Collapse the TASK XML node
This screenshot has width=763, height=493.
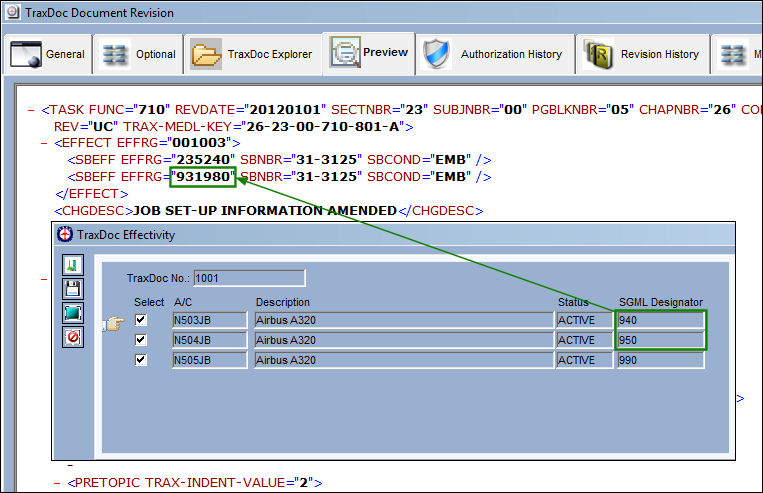tap(31, 110)
